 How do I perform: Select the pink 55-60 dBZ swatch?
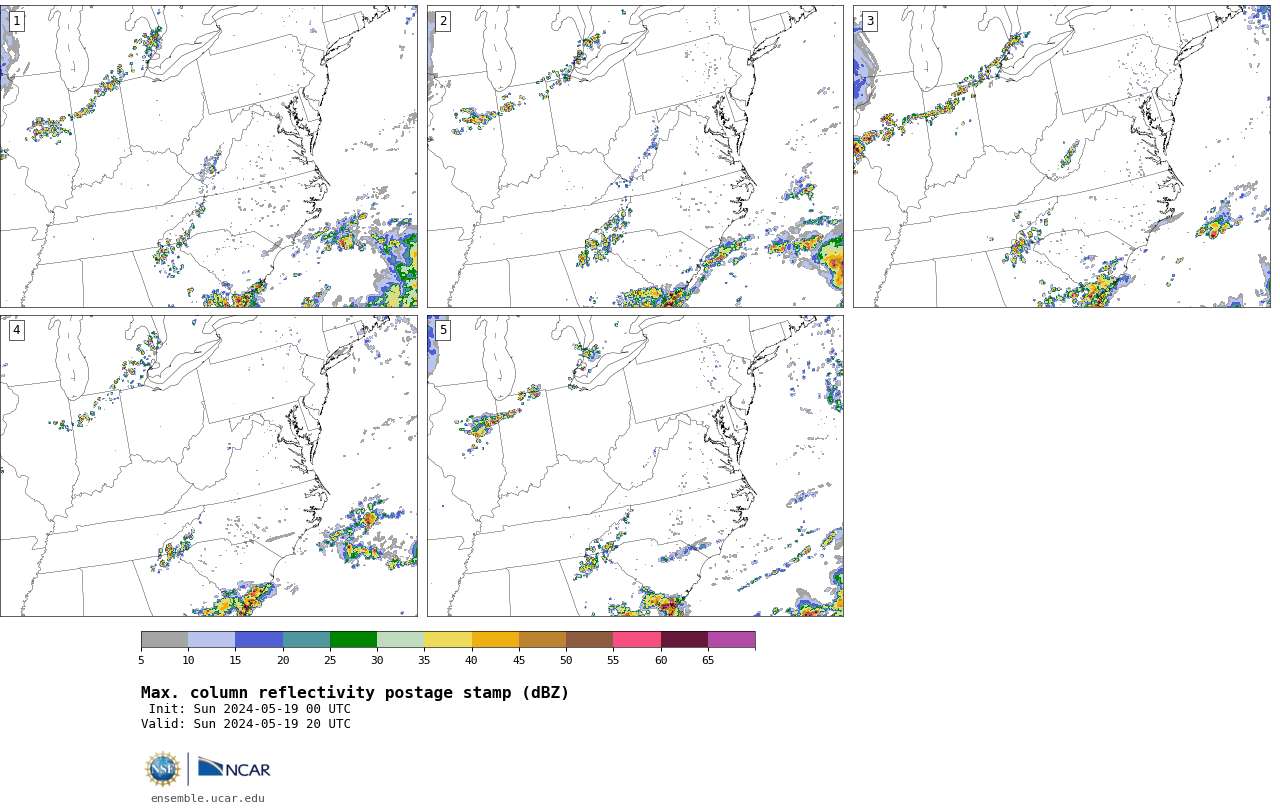tap(637, 640)
